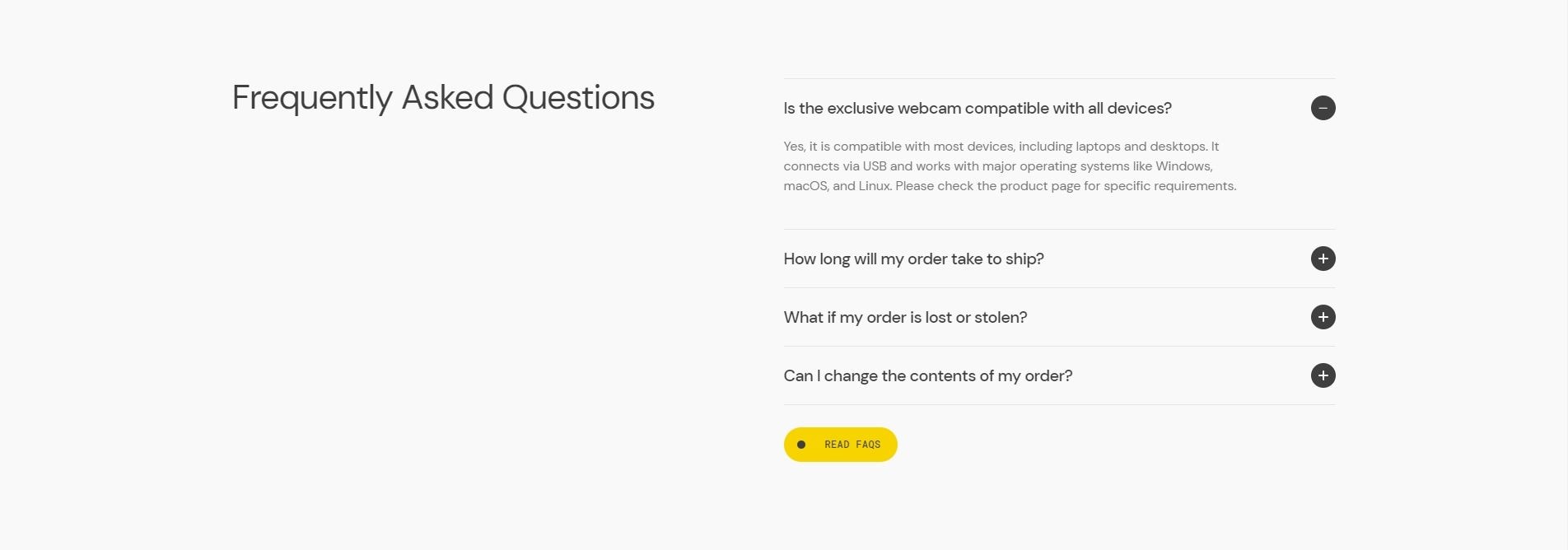
Task: Click the word "laptops" in the answer
Action: [1097, 147]
